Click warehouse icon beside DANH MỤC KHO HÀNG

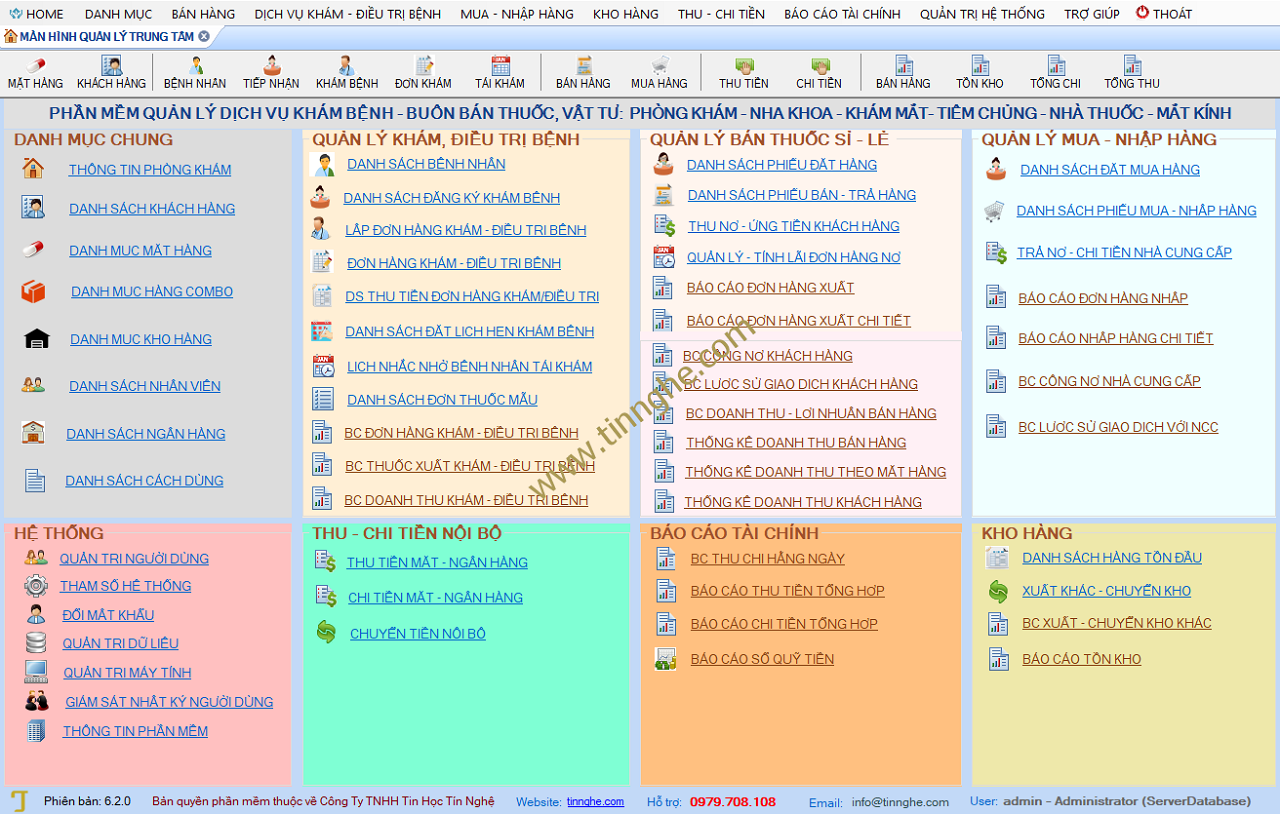[36, 338]
